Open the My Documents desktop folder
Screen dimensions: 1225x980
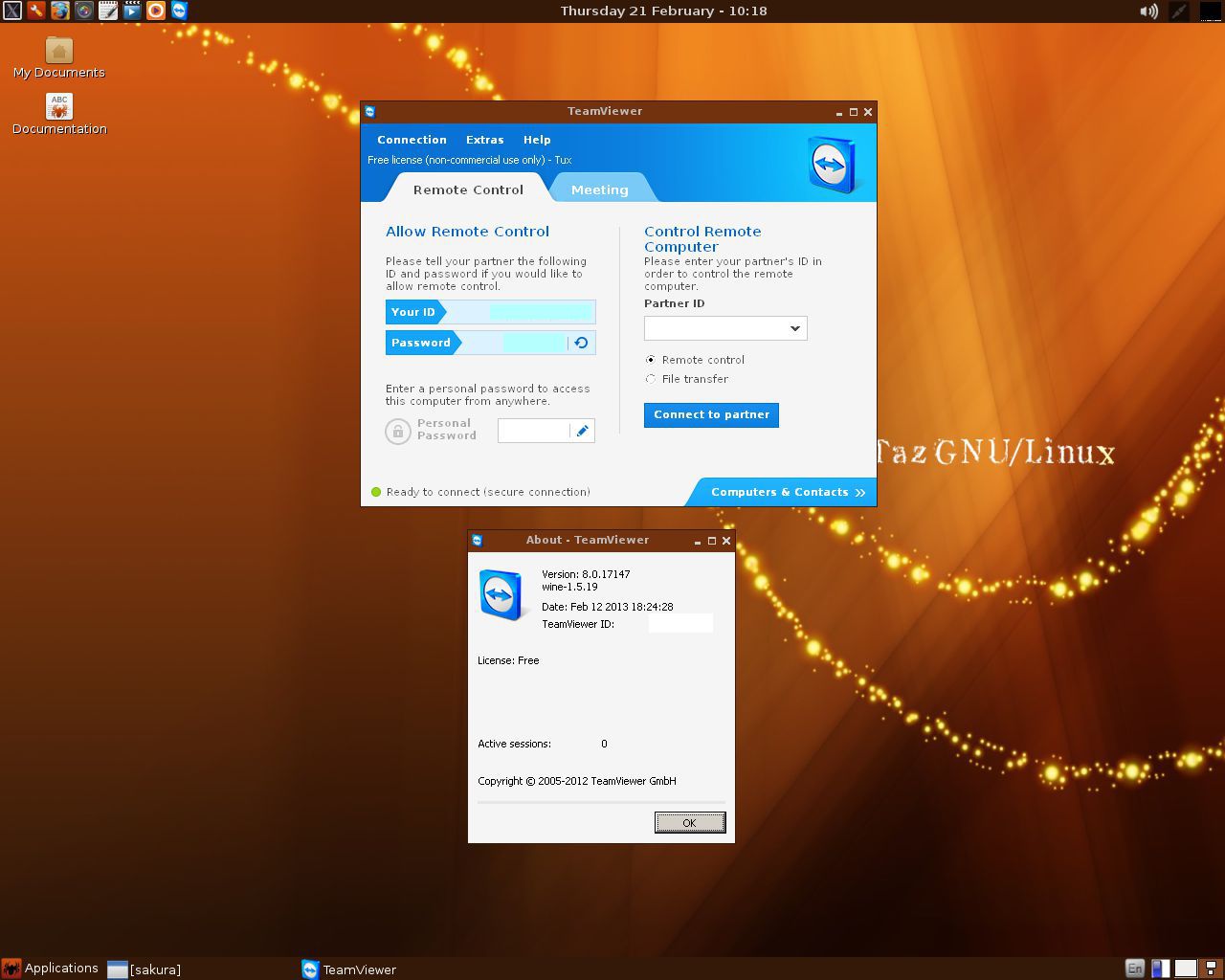coord(59,57)
